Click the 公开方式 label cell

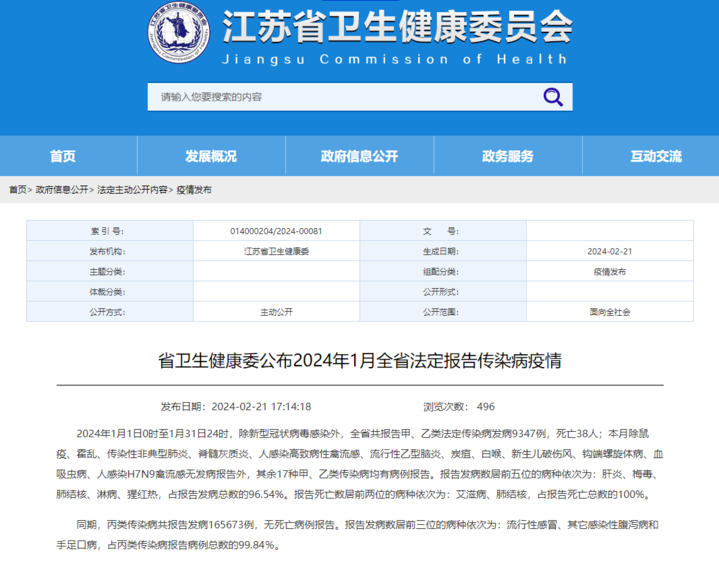110,312
